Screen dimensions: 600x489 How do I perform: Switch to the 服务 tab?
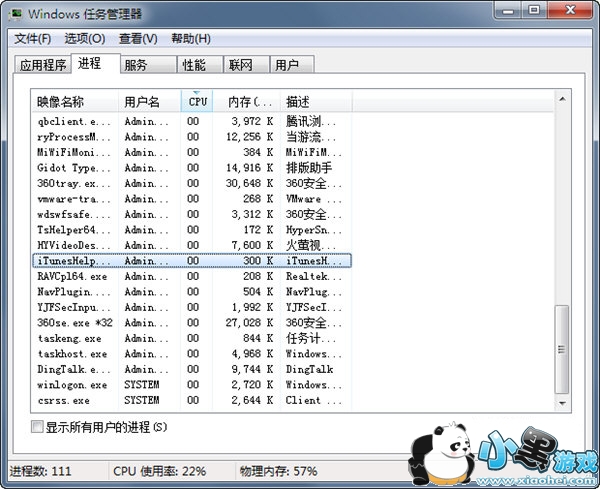[148, 65]
